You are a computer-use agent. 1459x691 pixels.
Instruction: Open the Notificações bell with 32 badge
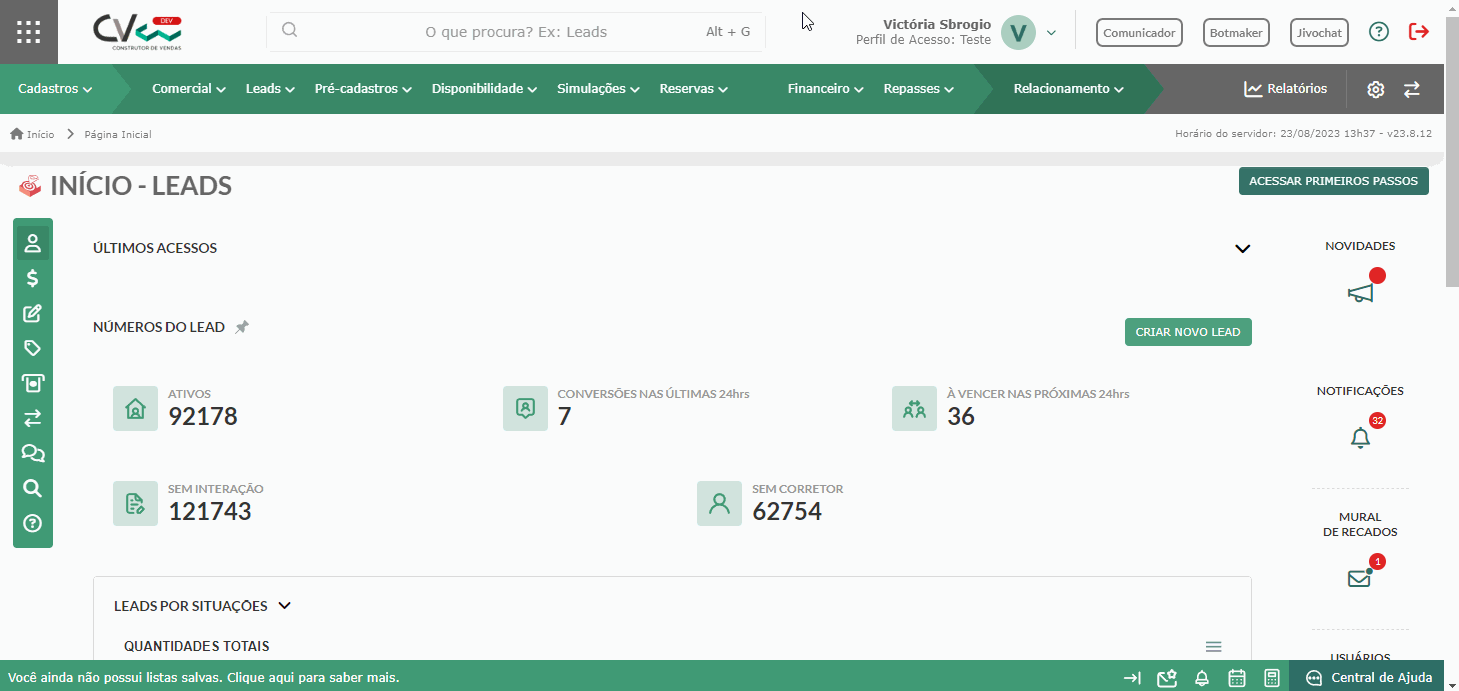click(x=1360, y=437)
